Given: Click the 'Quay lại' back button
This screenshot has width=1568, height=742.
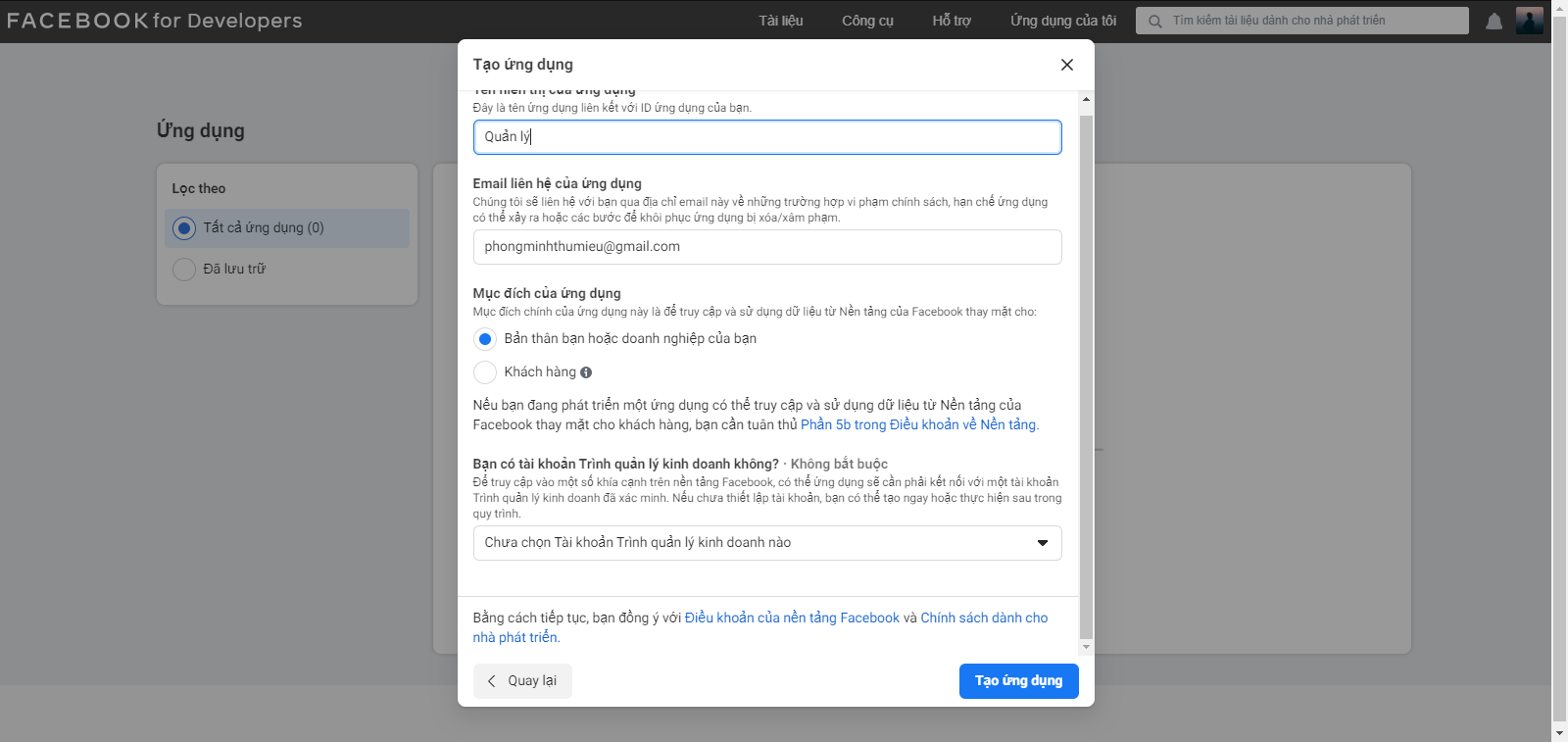Looking at the screenshot, I should coord(522,681).
